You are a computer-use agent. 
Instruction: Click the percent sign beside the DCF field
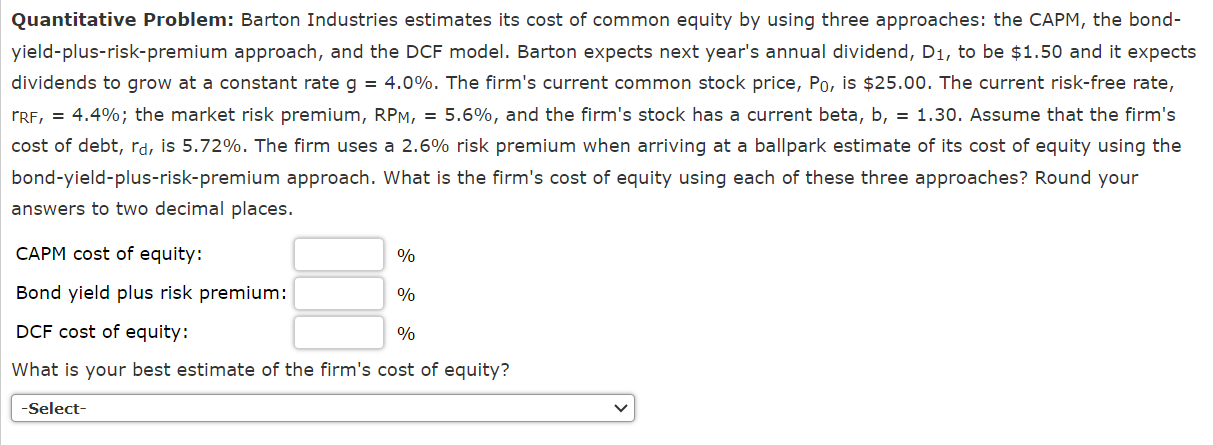(406, 334)
